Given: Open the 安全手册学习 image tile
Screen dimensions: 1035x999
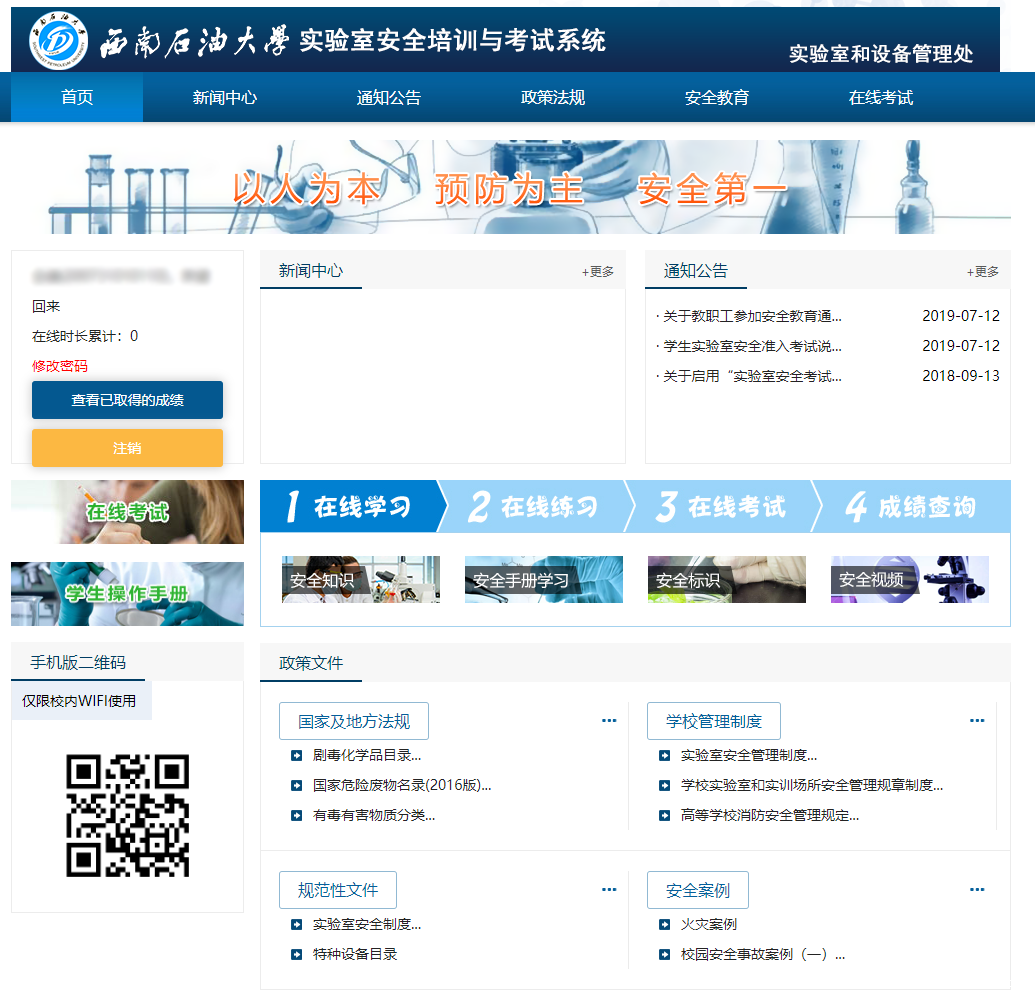Looking at the screenshot, I should (543, 580).
